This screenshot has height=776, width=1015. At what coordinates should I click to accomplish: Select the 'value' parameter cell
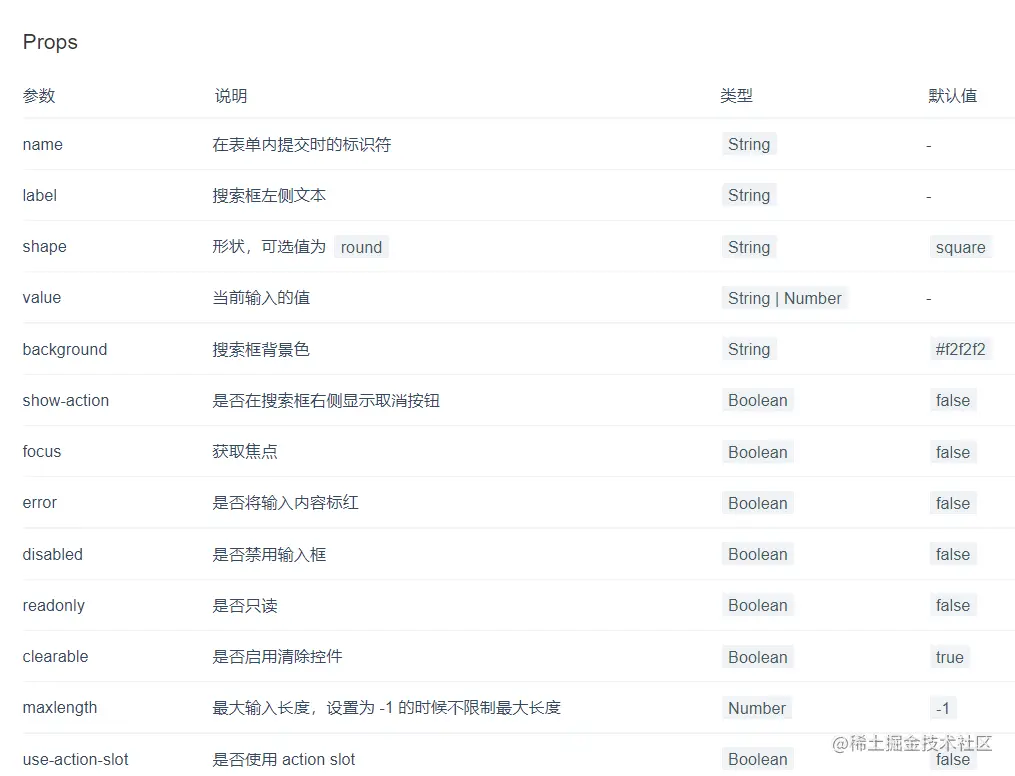42,298
